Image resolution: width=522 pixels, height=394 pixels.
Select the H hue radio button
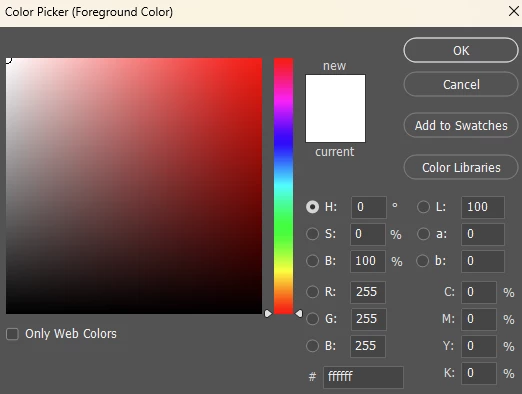click(x=312, y=207)
